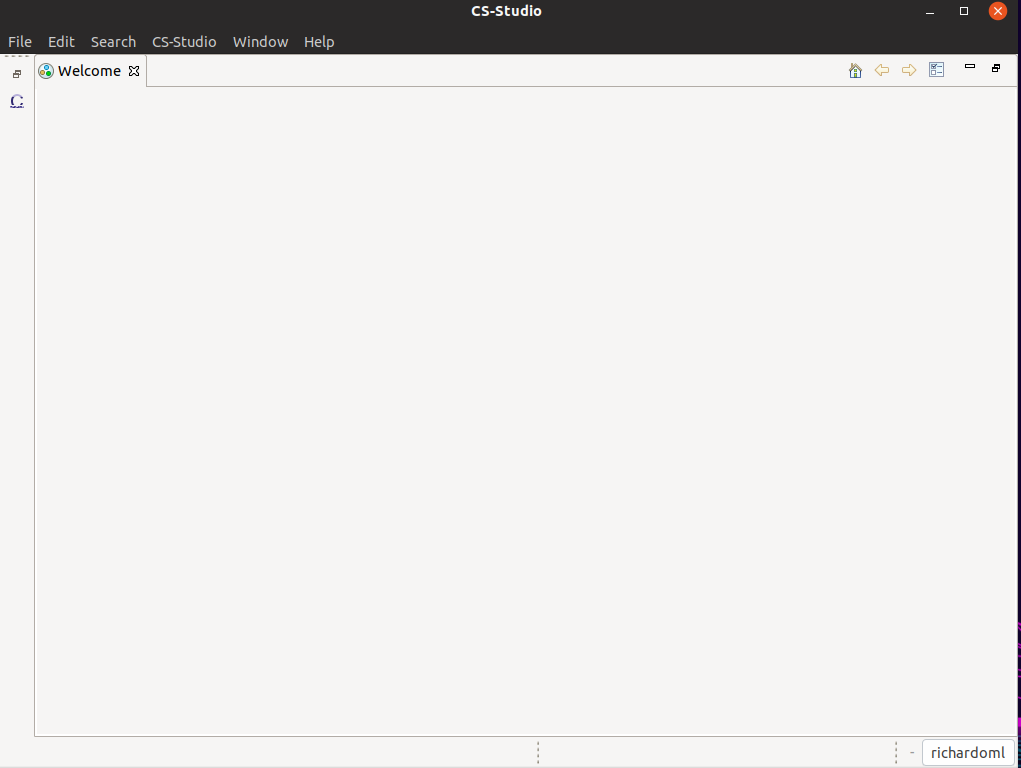The height and width of the screenshot is (768, 1021).
Task: Click the dash indicator in status bar
Action: pyautogui.click(x=912, y=753)
